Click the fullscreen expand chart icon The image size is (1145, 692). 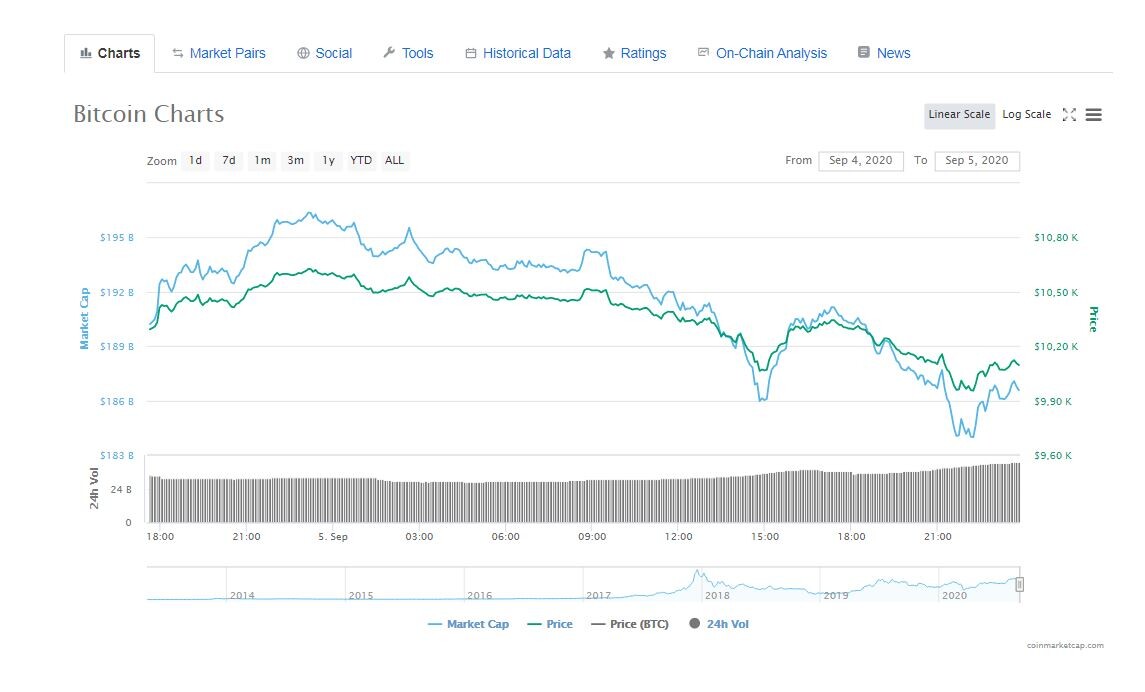(x=1069, y=115)
